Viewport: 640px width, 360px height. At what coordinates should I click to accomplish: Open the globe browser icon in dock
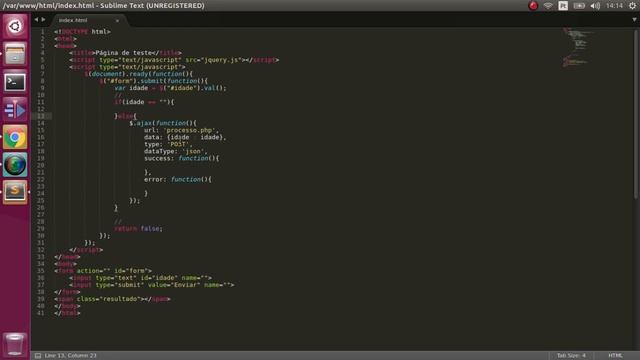(x=15, y=165)
